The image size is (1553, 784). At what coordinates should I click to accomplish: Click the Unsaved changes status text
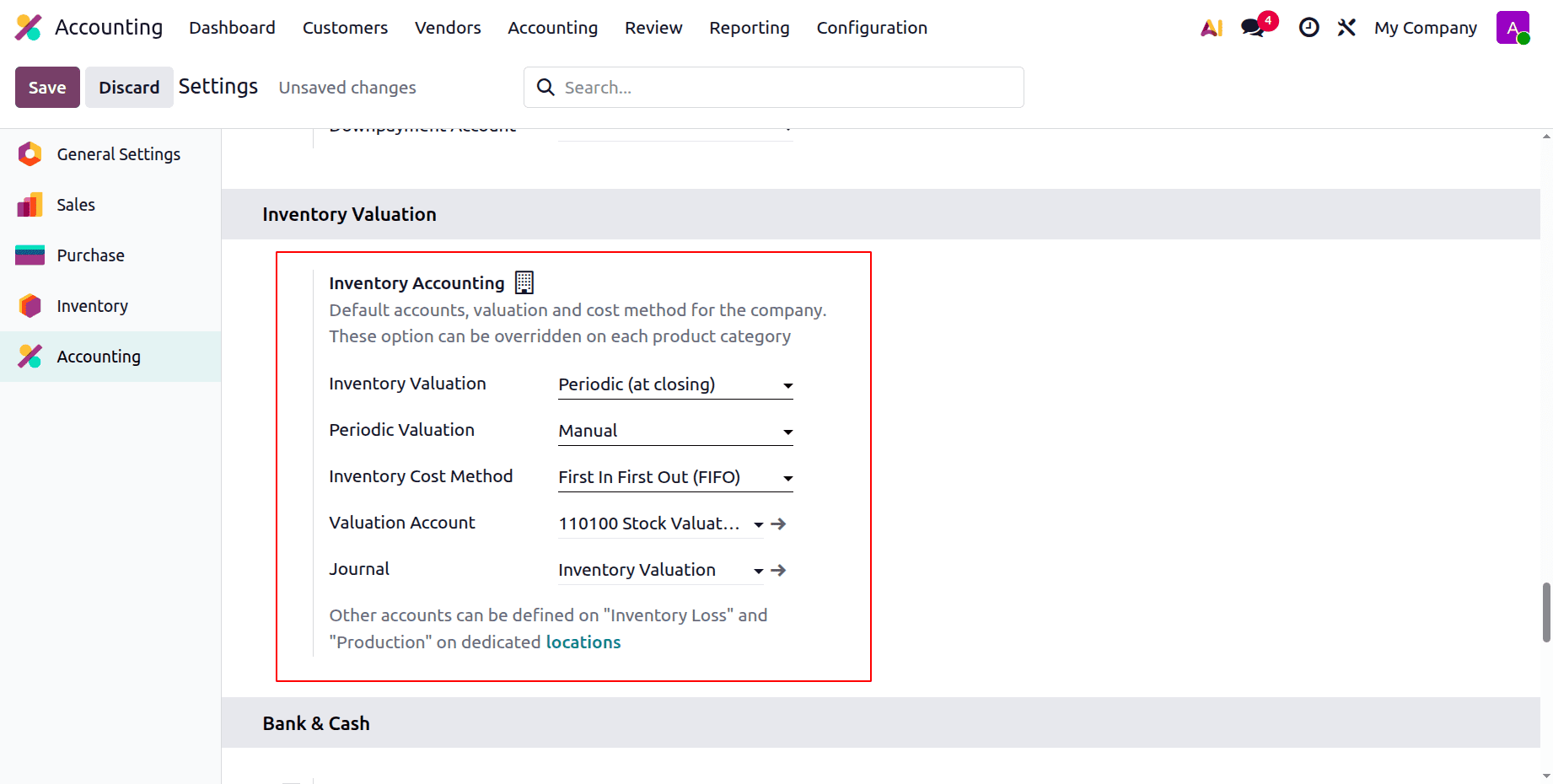[347, 88]
